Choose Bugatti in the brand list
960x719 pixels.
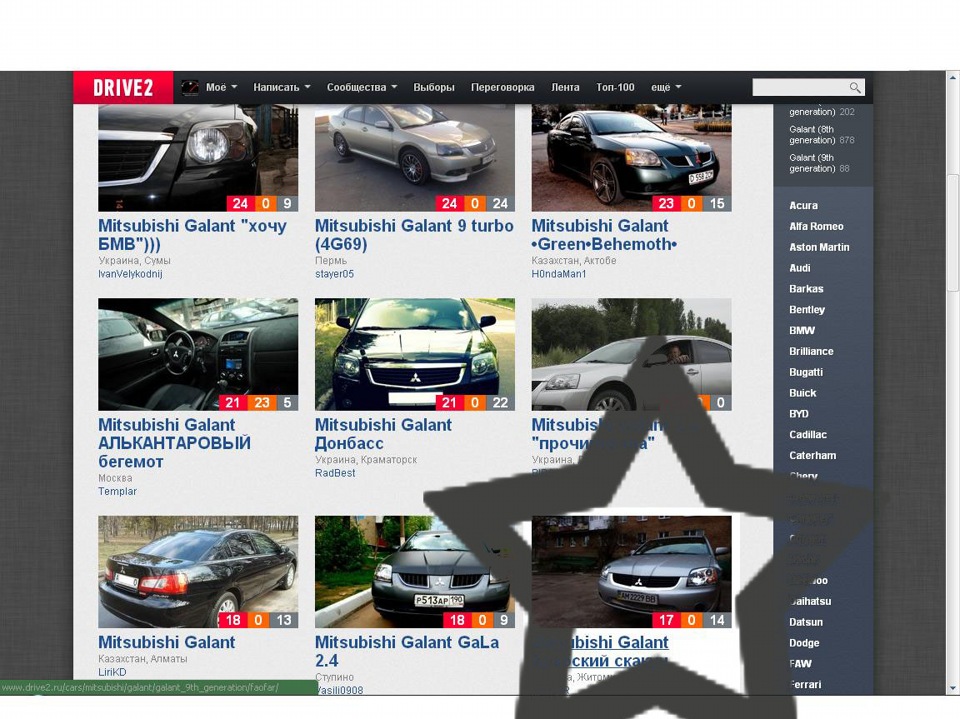coord(806,372)
